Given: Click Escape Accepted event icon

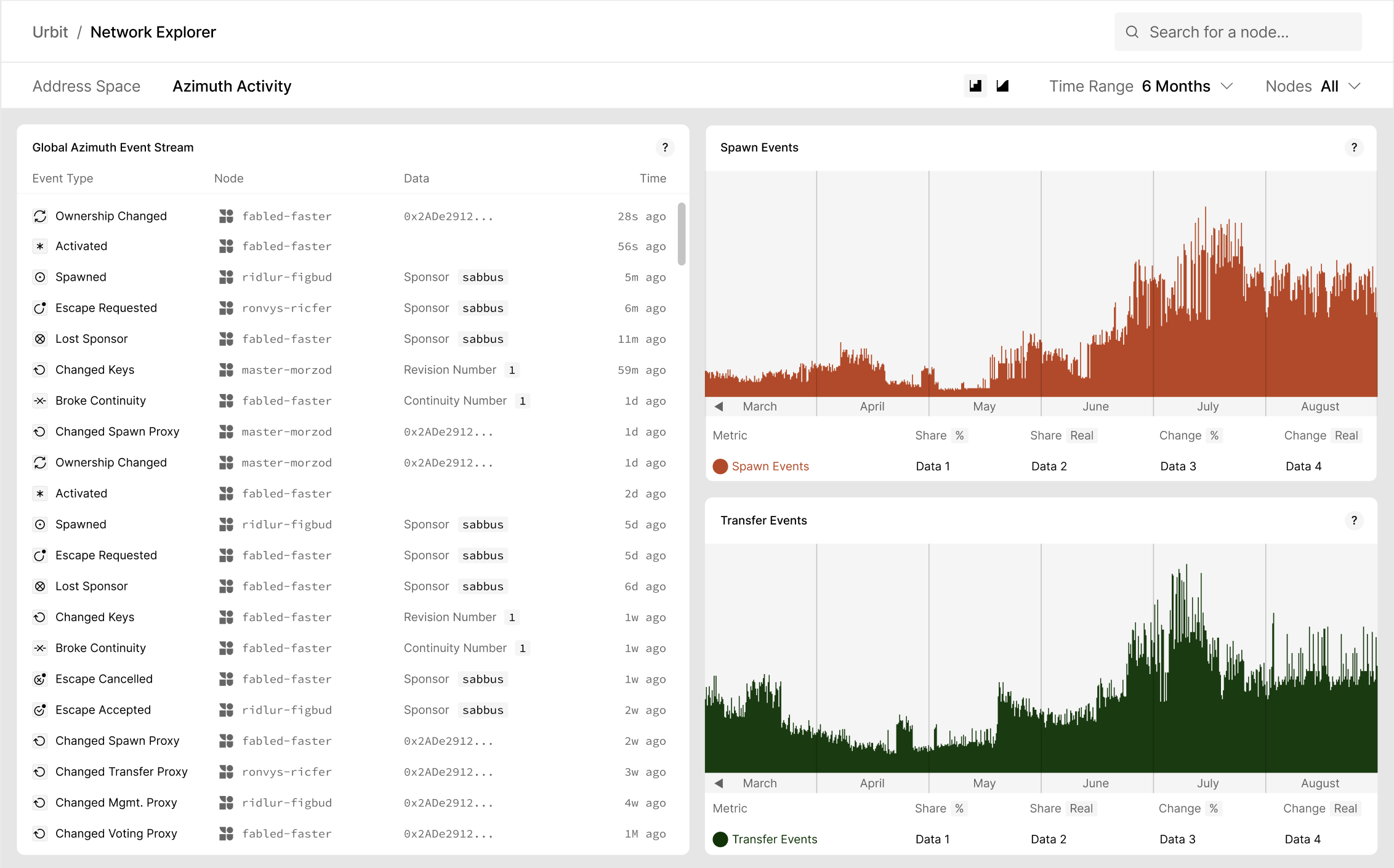Looking at the screenshot, I should pos(40,710).
